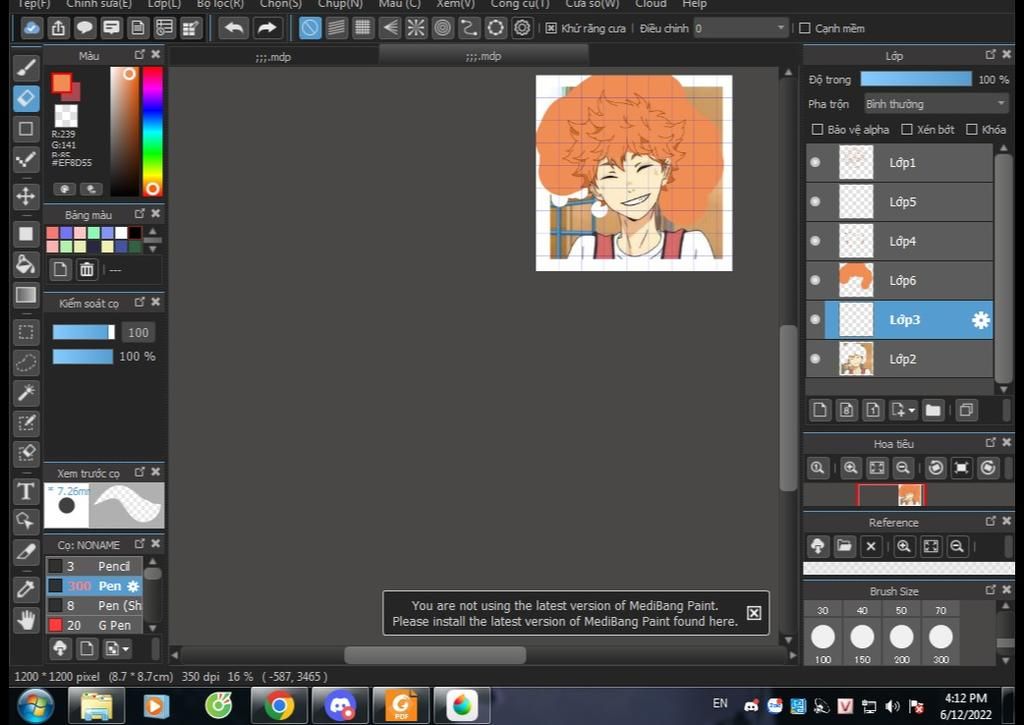
Task: Select the Eraser tool
Action: (26, 99)
